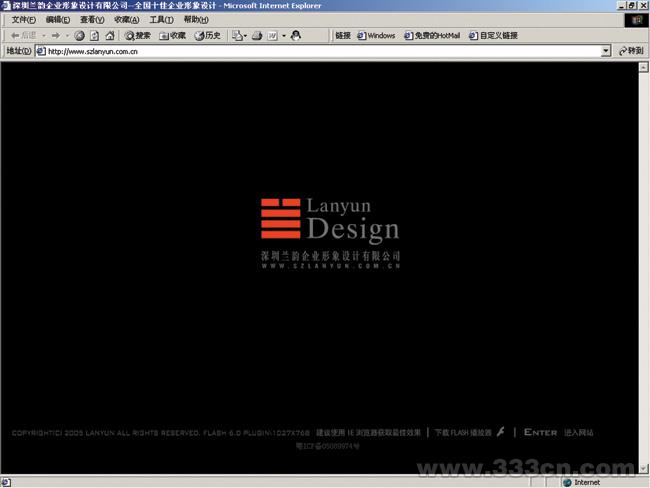Expand the Mail button dropdown arrow
The width and height of the screenshot is (650, 488).
pyautogui.click(x=245, y=35)
